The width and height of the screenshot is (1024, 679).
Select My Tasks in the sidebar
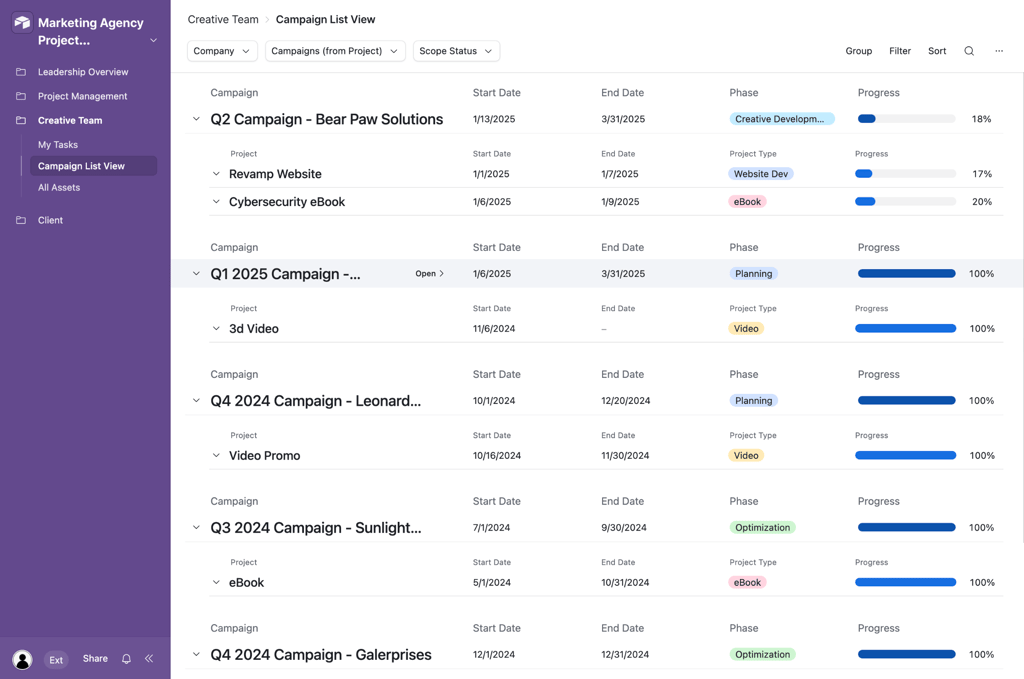57,144
